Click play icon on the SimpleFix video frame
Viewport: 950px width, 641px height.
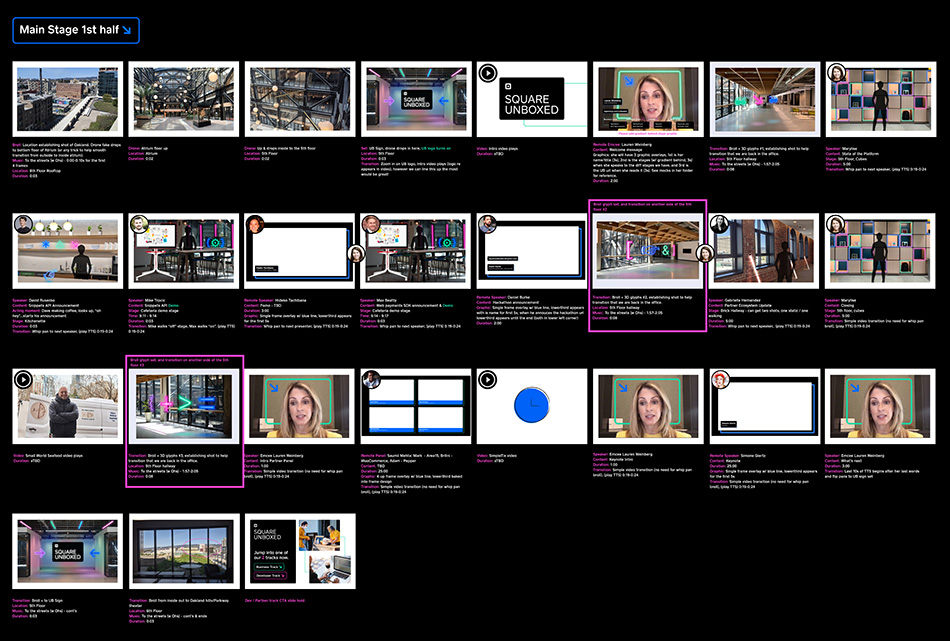click(487, 379)
